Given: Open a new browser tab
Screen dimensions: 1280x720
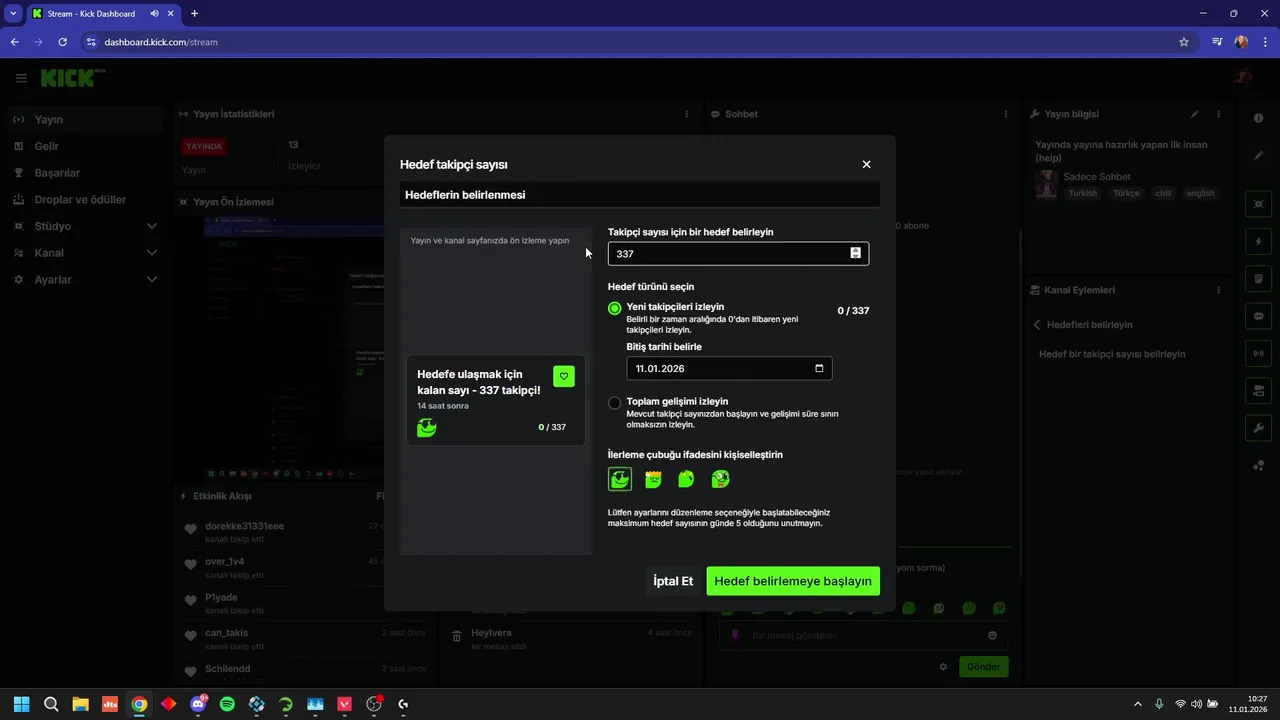Looking at the screenshot, I should 194,14.
